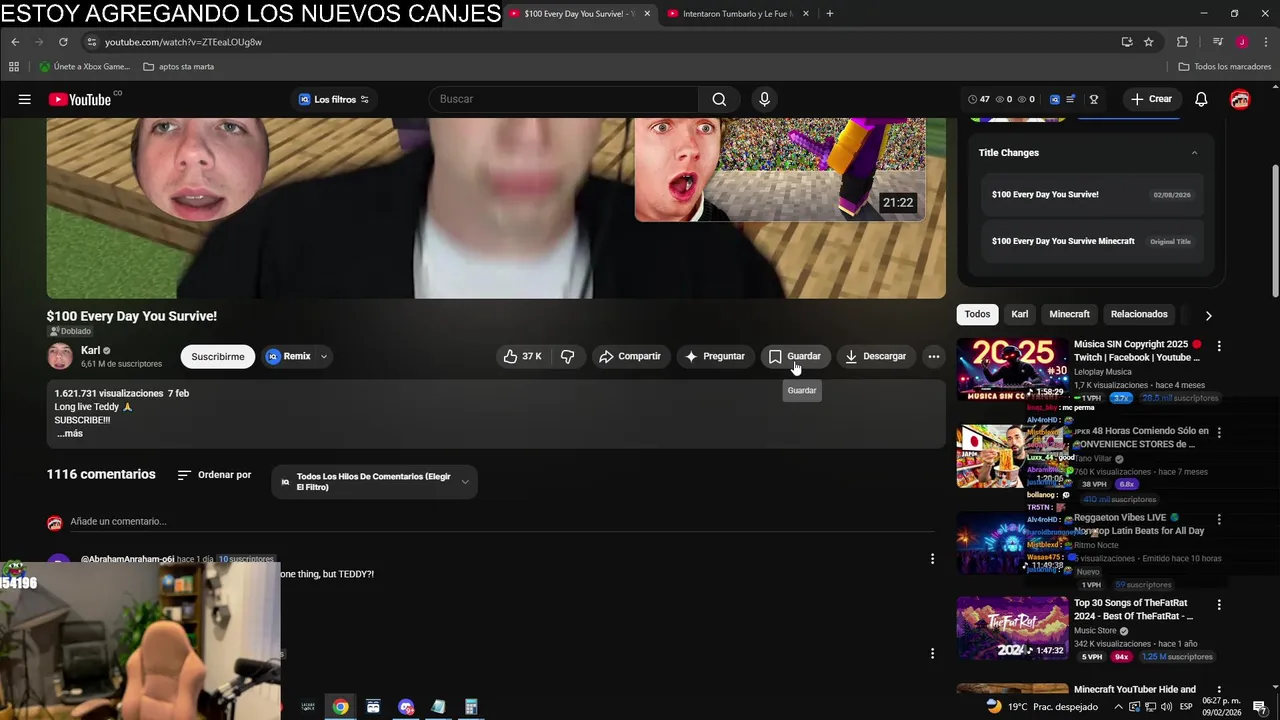Show more filter chips with the arrow
Image resolution: width=1280 pixels, height=720 pixels.
pyautogui.click(x=1208, y=315)
